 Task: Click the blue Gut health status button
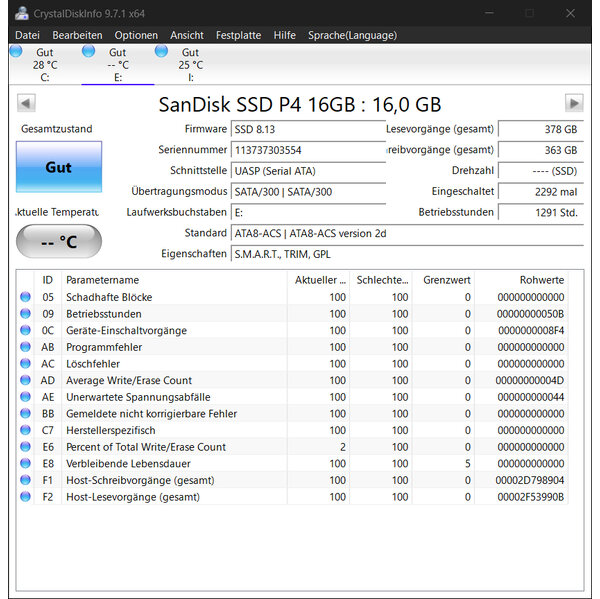(59, 167)
